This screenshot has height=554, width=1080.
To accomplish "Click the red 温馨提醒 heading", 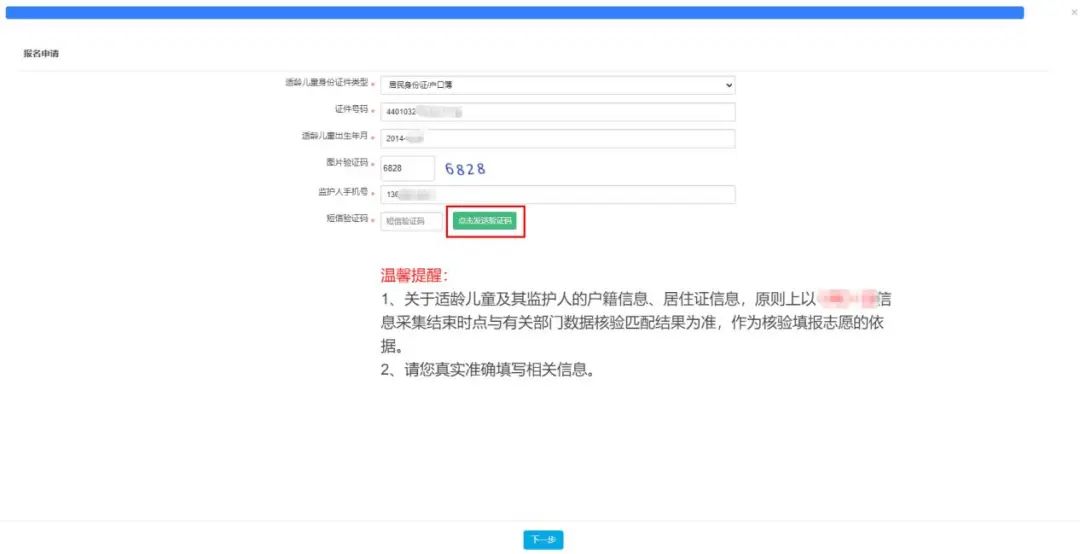I will coord(415,275).
